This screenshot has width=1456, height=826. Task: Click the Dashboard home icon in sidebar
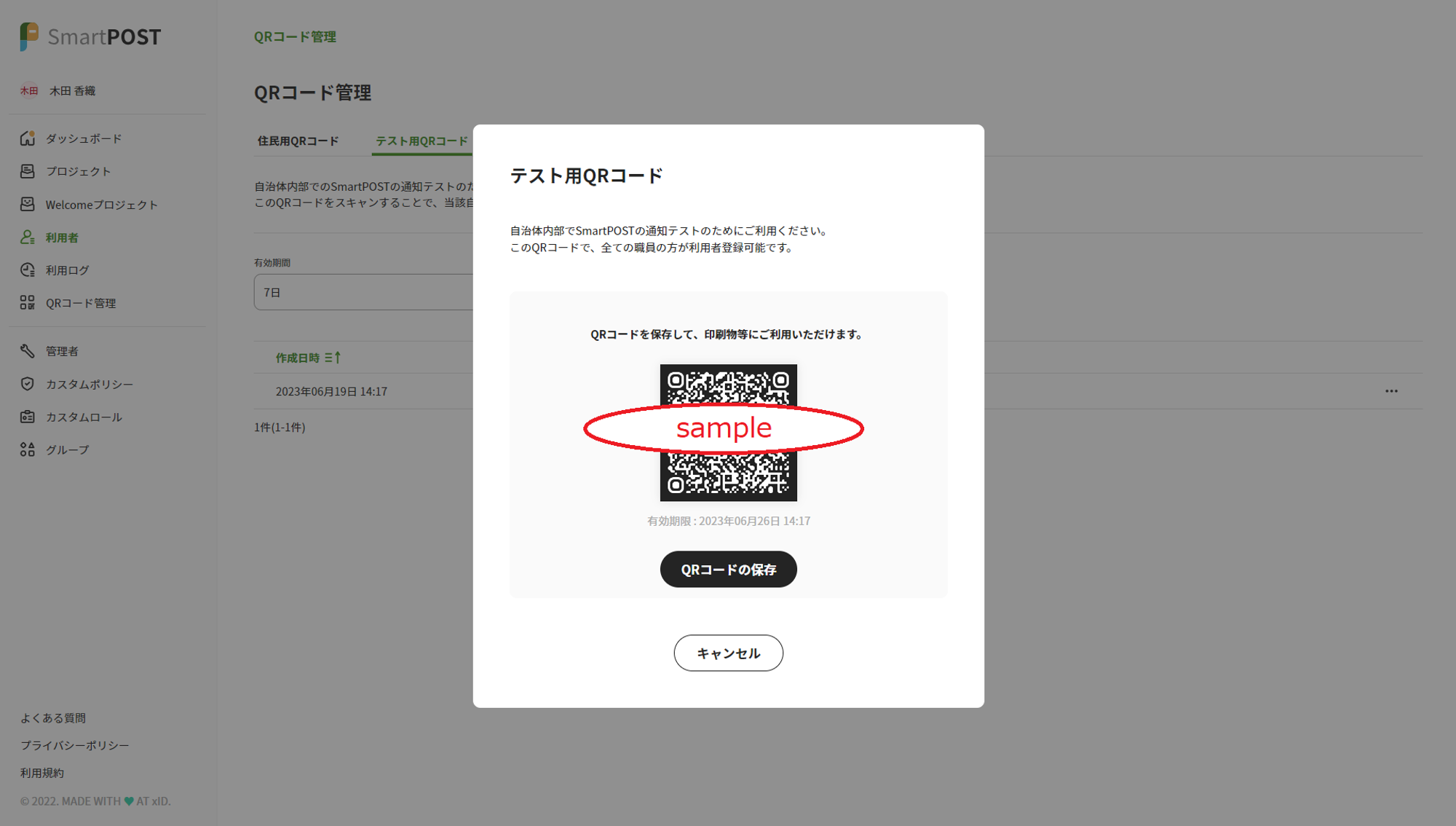point(28,138)
